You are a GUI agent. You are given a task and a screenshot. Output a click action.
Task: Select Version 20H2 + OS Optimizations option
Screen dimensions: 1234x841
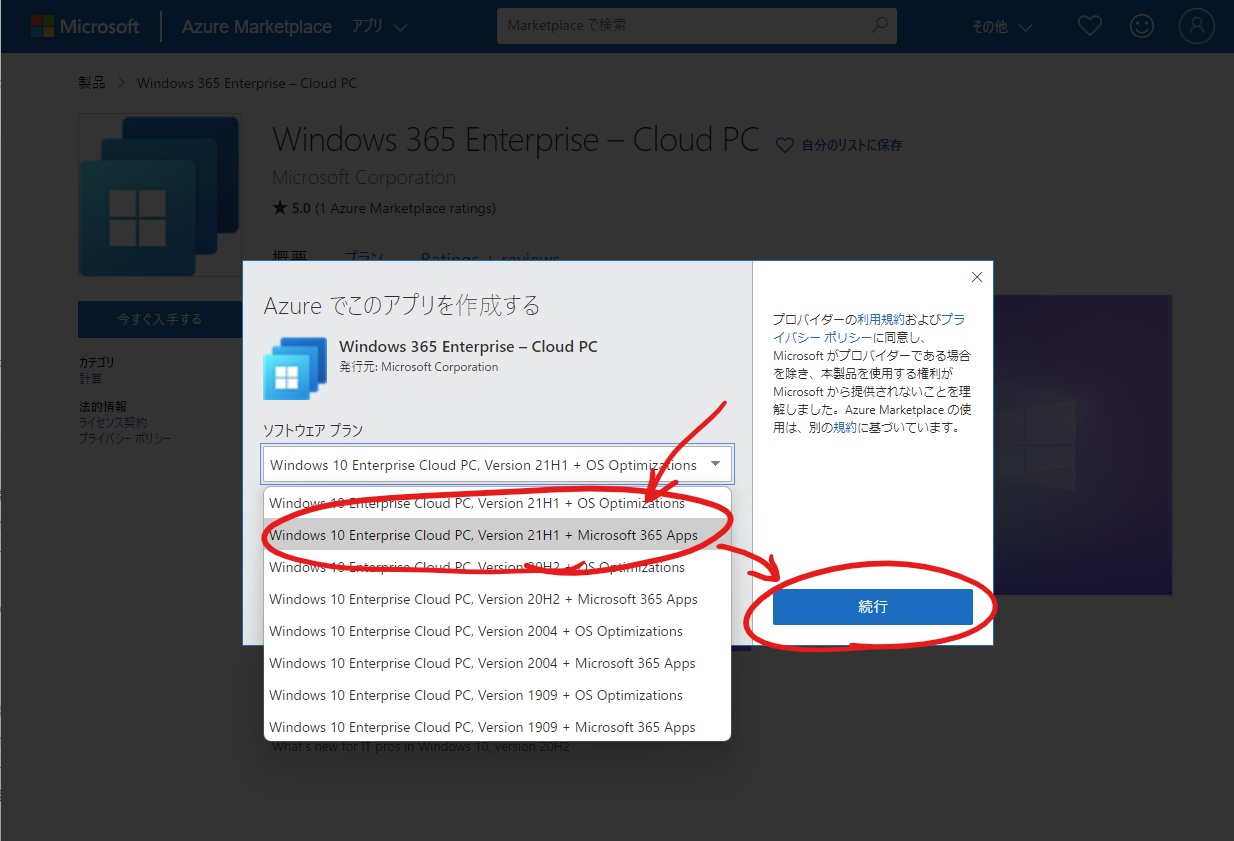[x=497, y=567]
